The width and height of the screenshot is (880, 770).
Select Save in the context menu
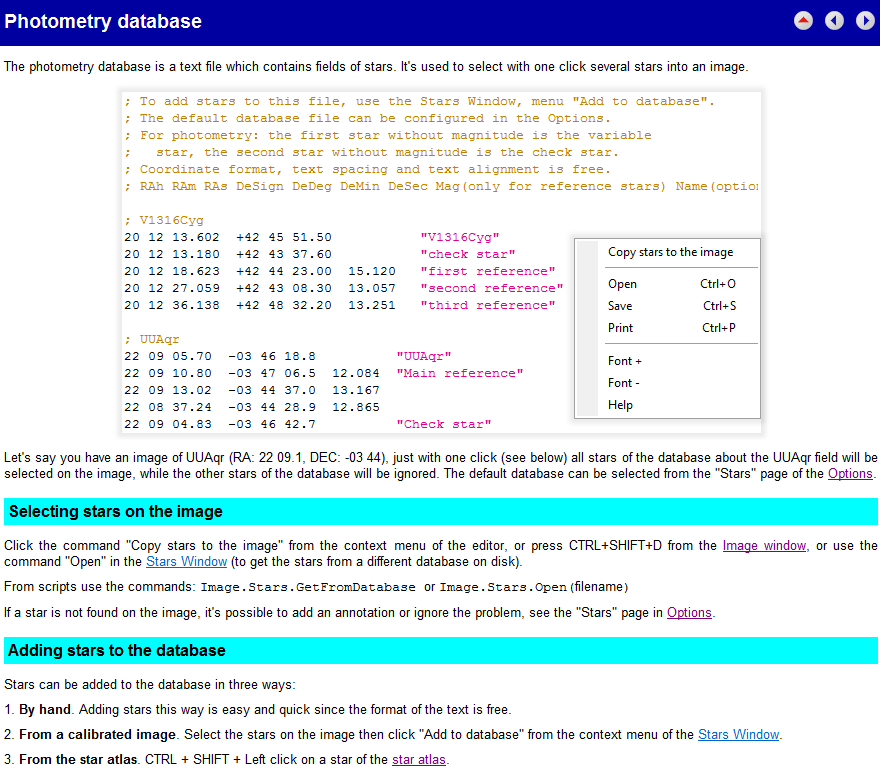click(x=620, y=306)
